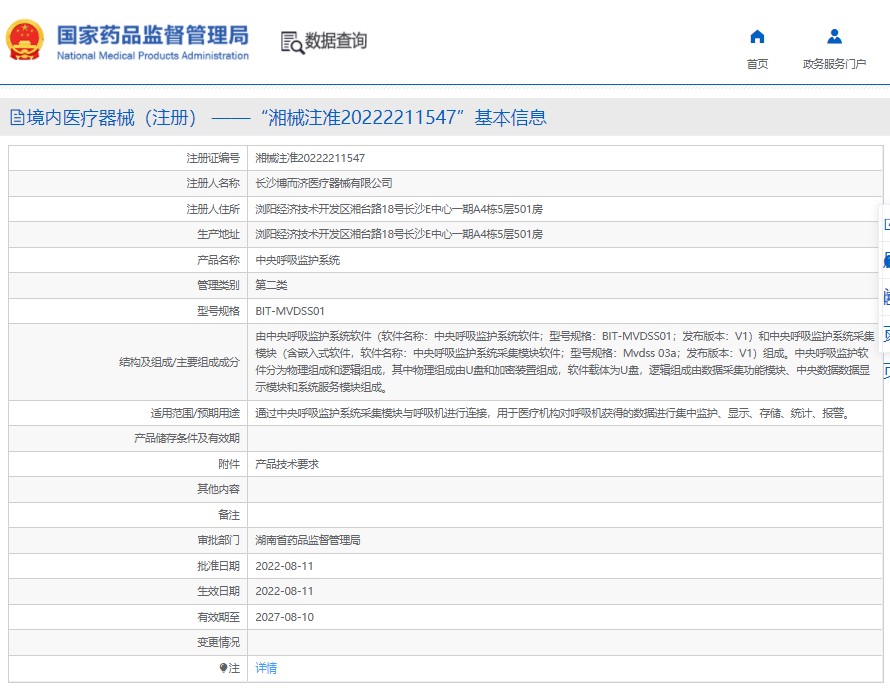Image resolution: width=890 pixels, height=691 pixels.
Task: Select the 数据查询 label
Action: tap(336, 41)
